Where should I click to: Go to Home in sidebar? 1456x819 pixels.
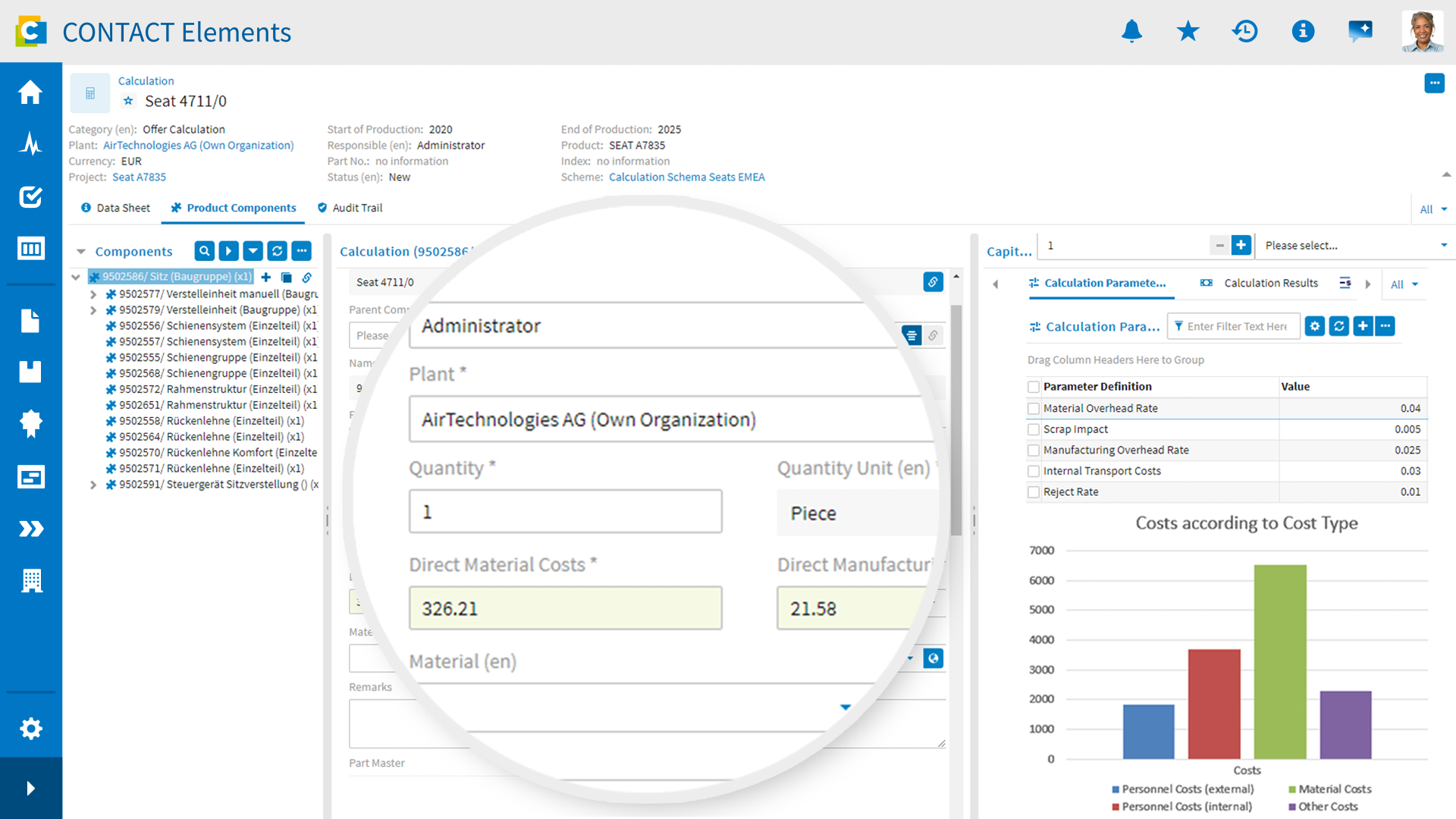(30, 93)
